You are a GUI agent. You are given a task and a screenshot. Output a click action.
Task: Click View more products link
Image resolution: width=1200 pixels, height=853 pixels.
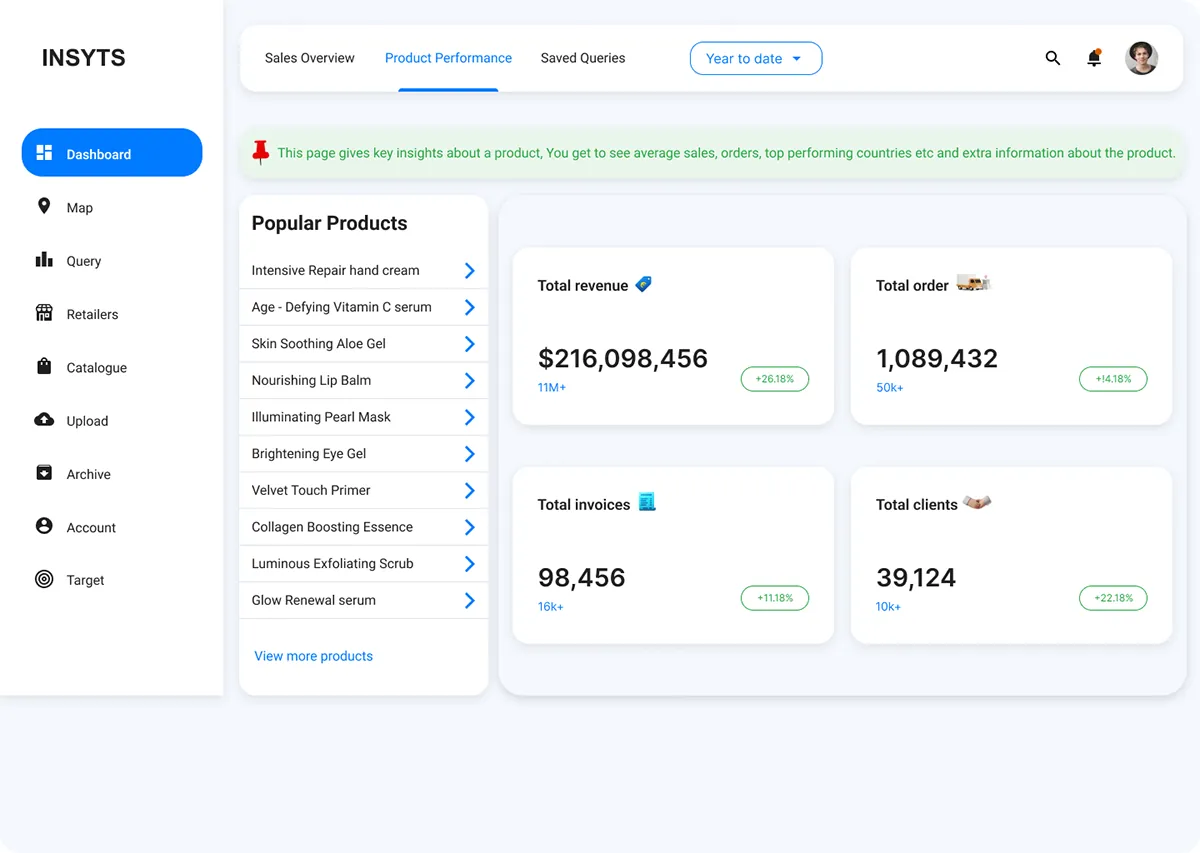point(313,656)
